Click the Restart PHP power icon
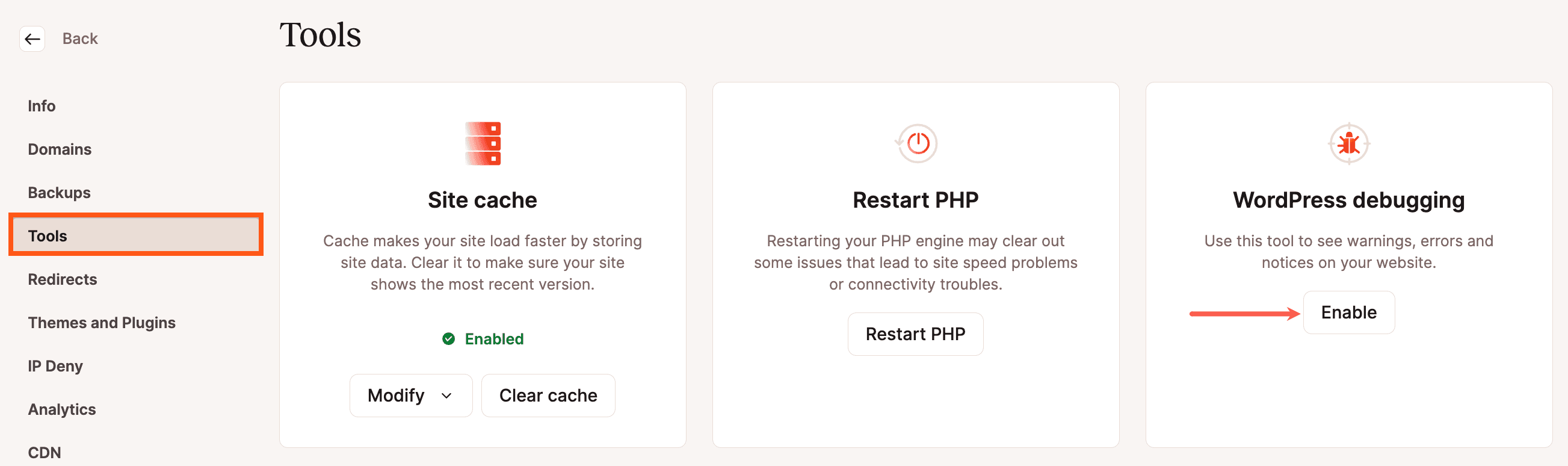 [x=916, y=144]
